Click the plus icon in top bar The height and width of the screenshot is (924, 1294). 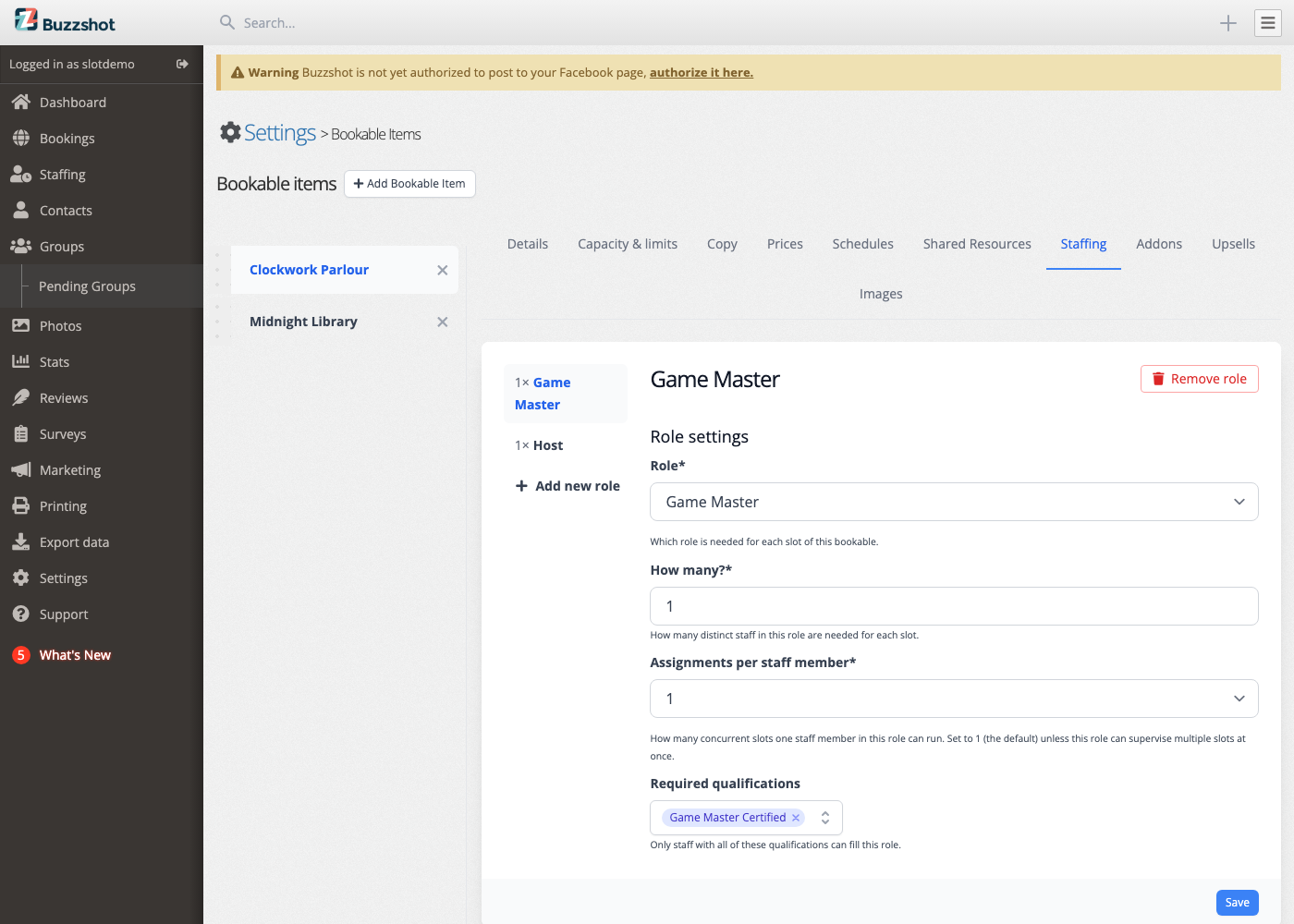[1228, 23]
